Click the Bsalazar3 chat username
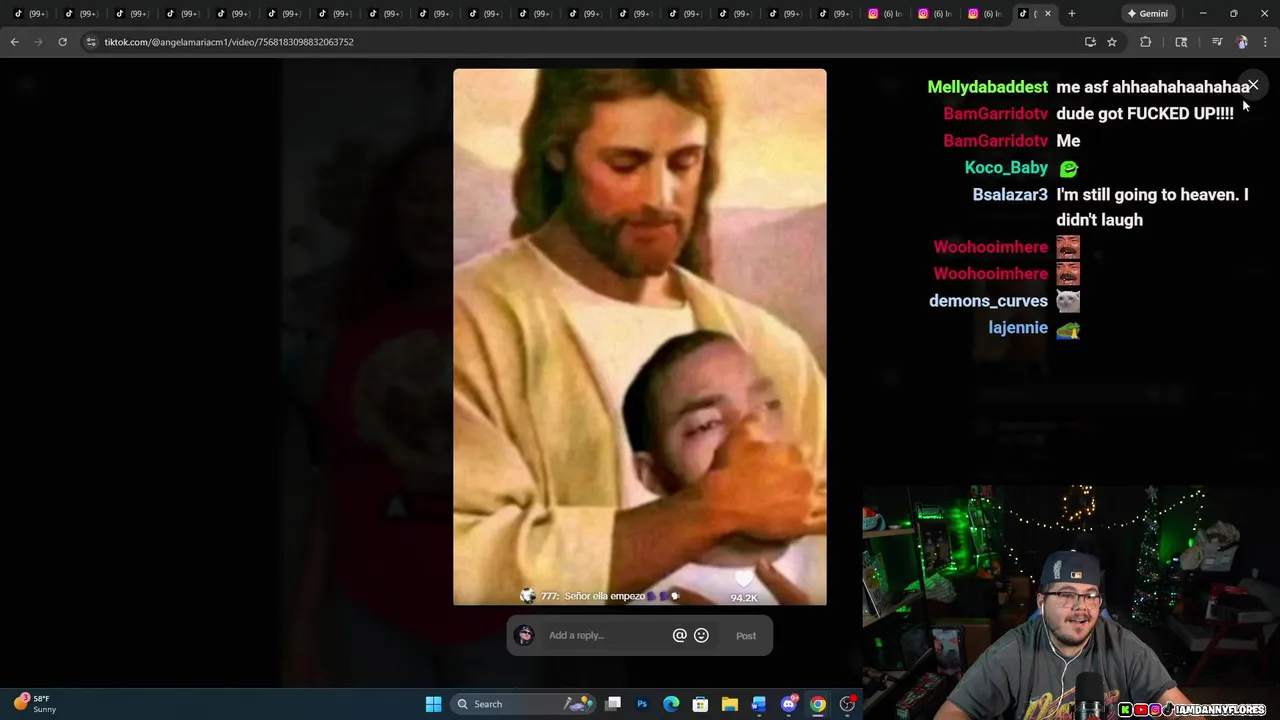This screenshot has height=720, width=1280. pyautogui.click(x=1010, y=195)
